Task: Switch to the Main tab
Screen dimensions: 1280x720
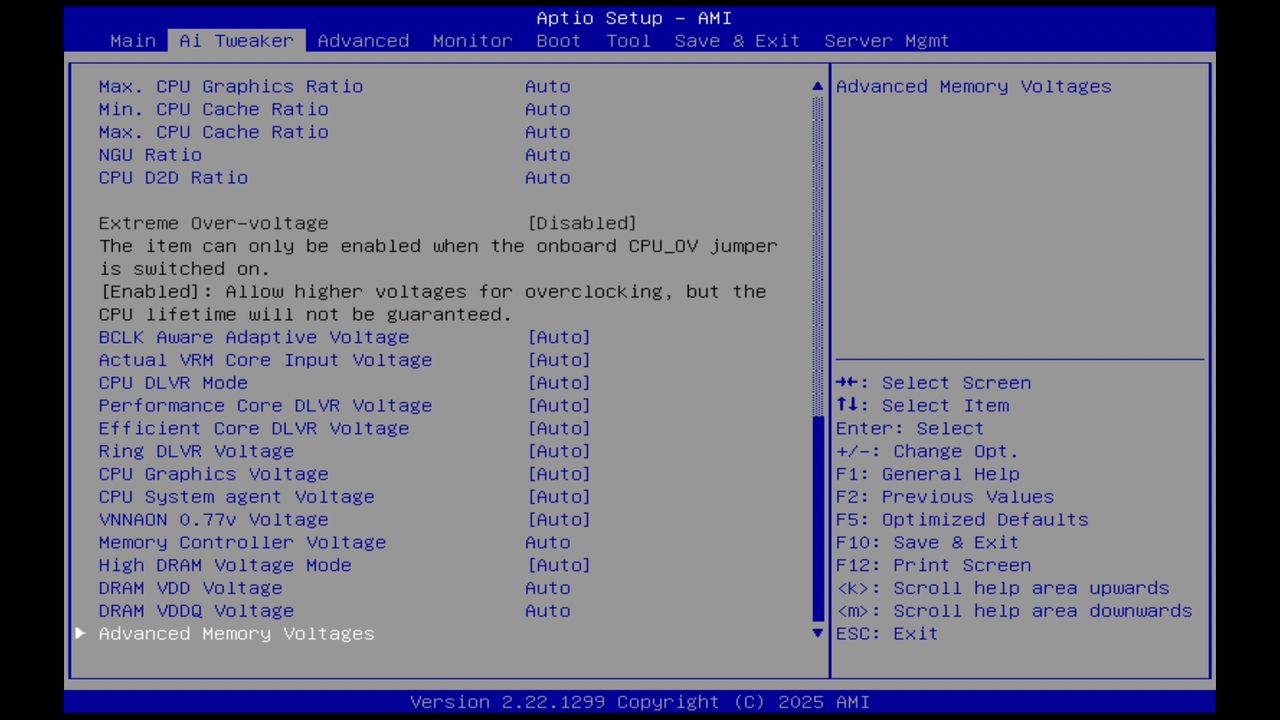Action: (x=133, y=40)
